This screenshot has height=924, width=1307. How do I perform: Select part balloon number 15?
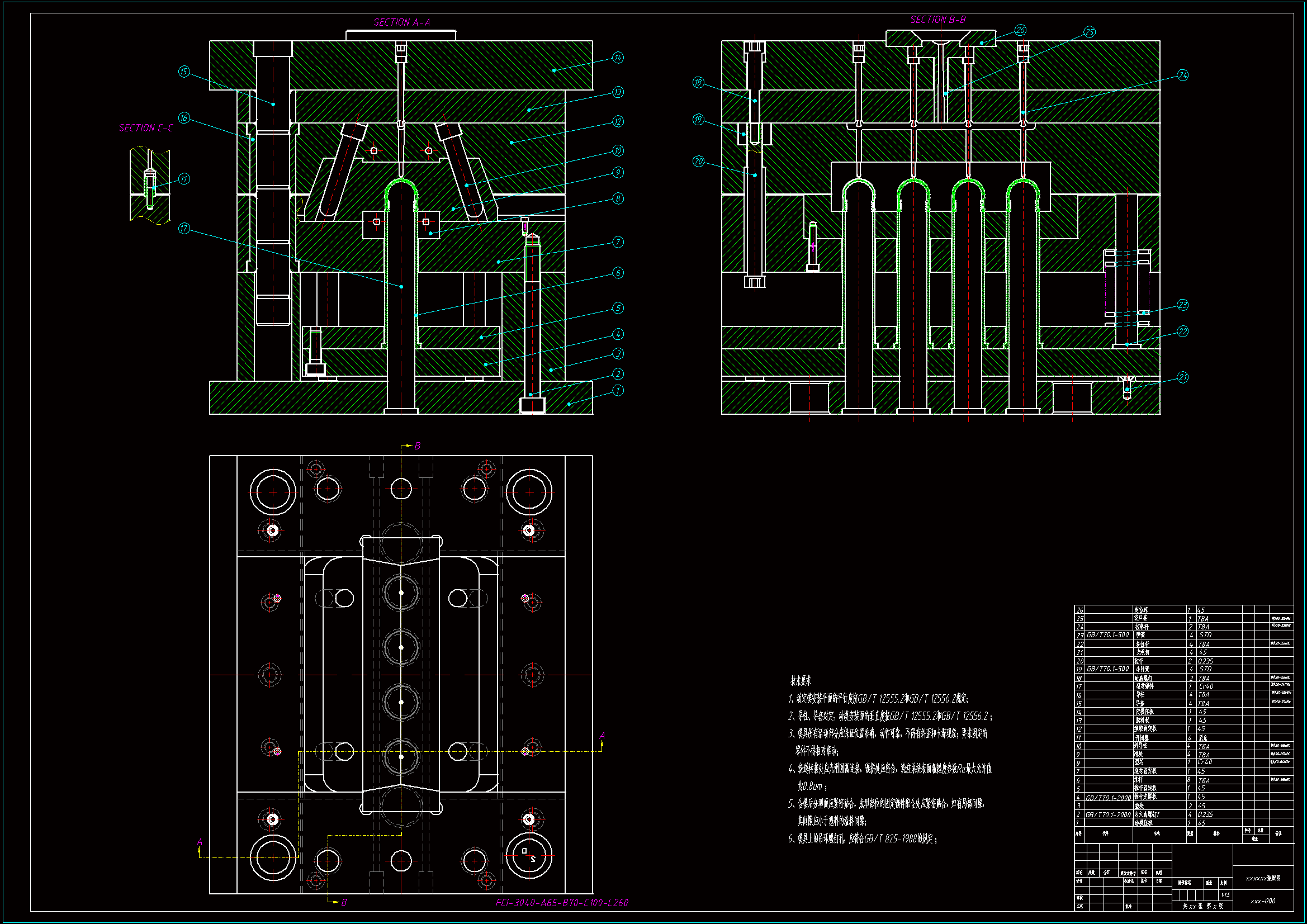point(183,71)
